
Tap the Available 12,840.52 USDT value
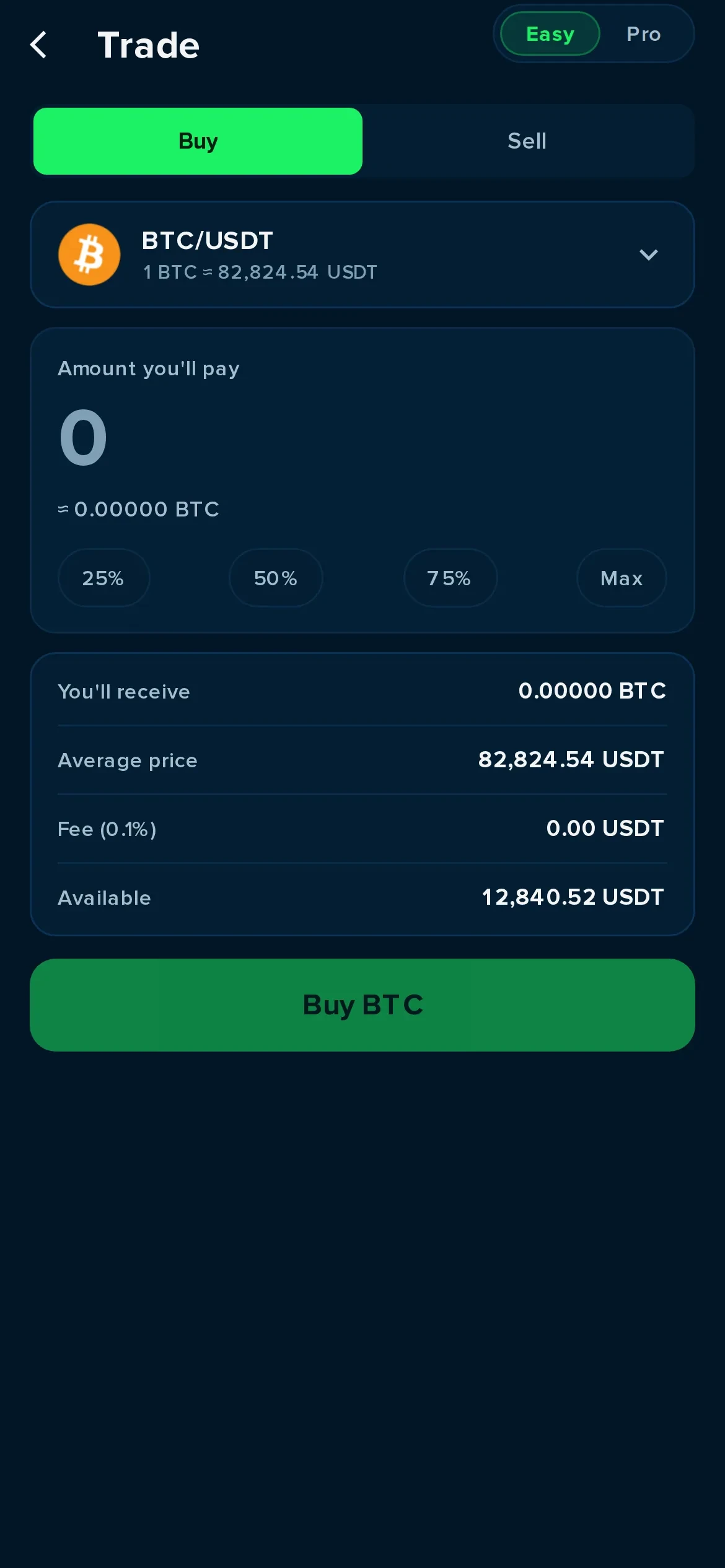click(573, 897)
